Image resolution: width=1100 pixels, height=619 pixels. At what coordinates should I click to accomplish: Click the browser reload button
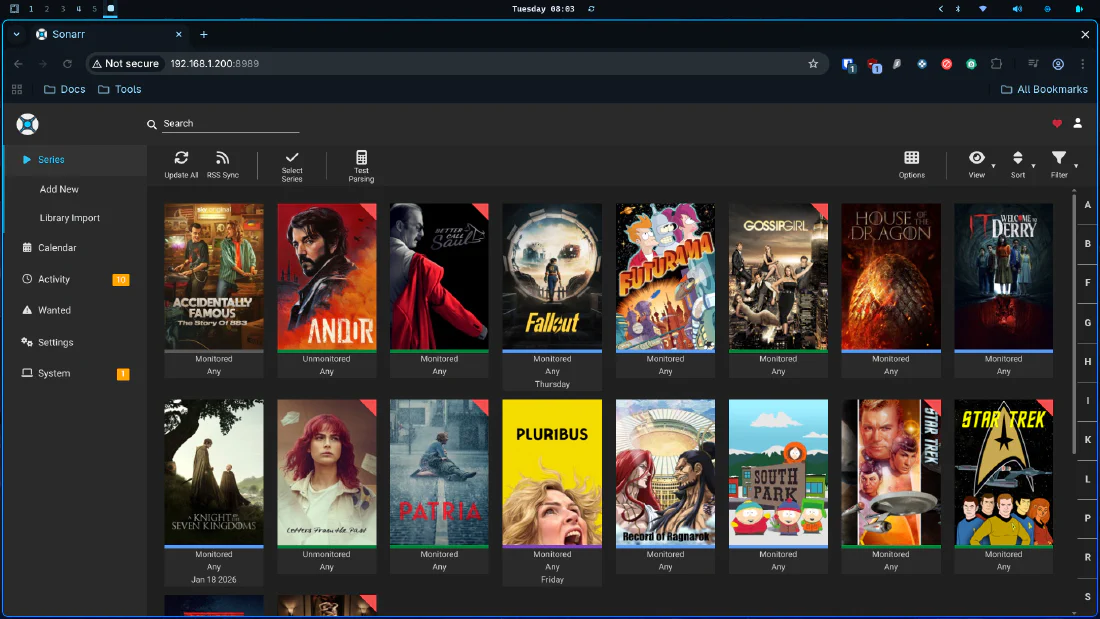[67, 64]
